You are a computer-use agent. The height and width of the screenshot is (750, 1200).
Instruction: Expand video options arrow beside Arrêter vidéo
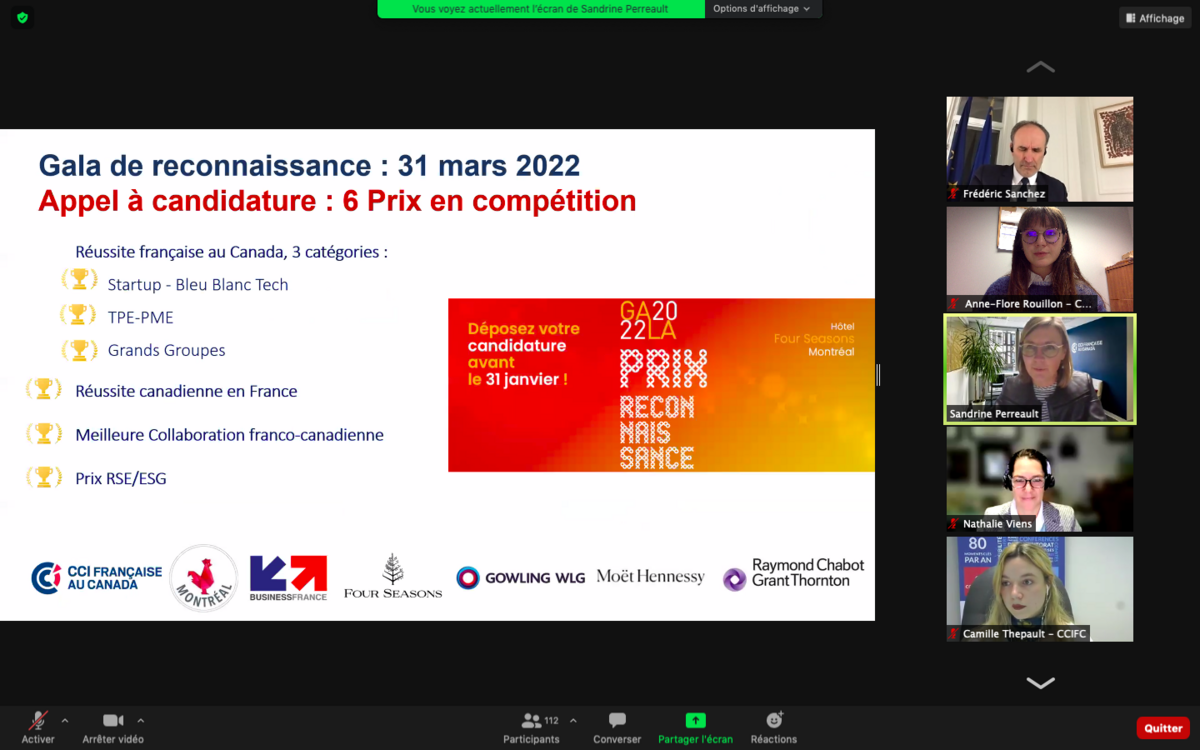(x=140, y=720)
